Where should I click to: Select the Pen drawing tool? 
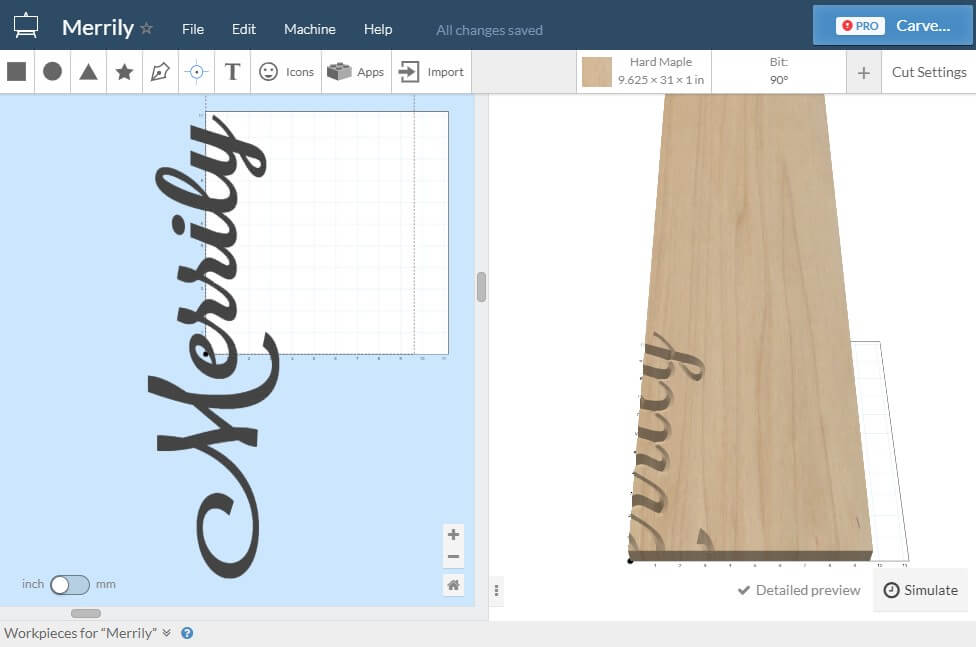(x=160, y=72)
